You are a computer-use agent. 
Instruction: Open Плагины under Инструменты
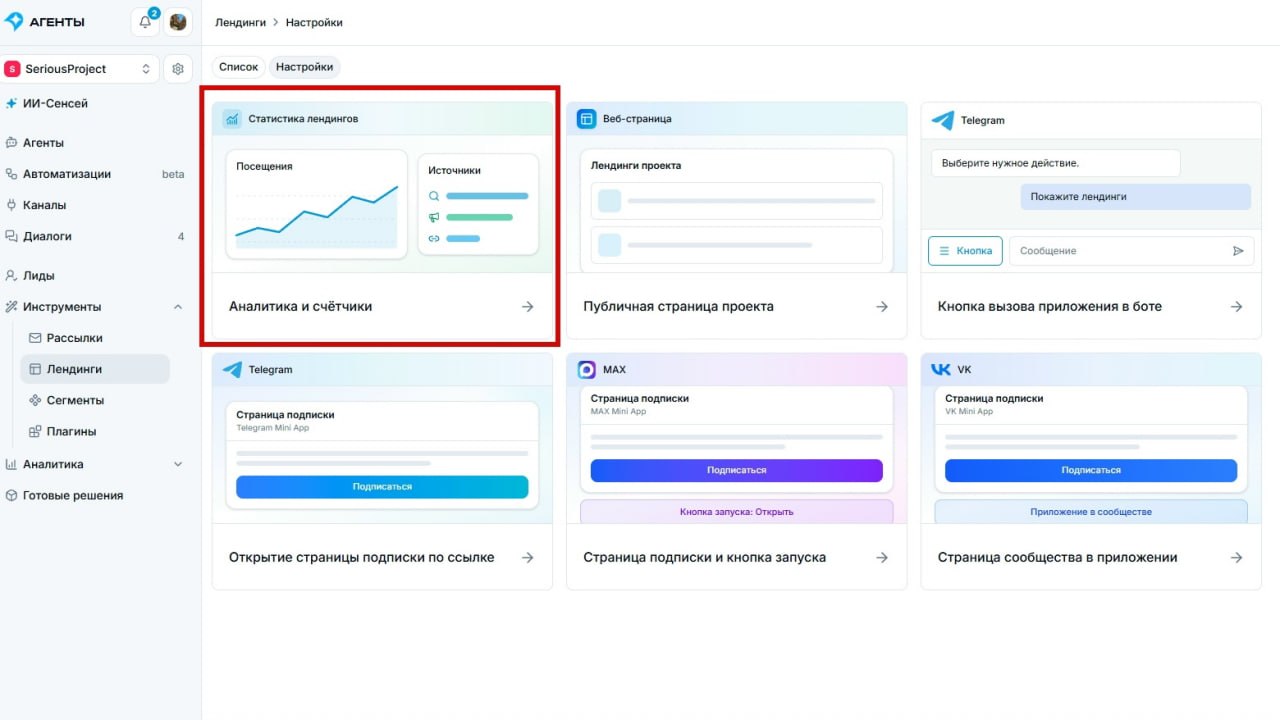[x=71, y=432]
